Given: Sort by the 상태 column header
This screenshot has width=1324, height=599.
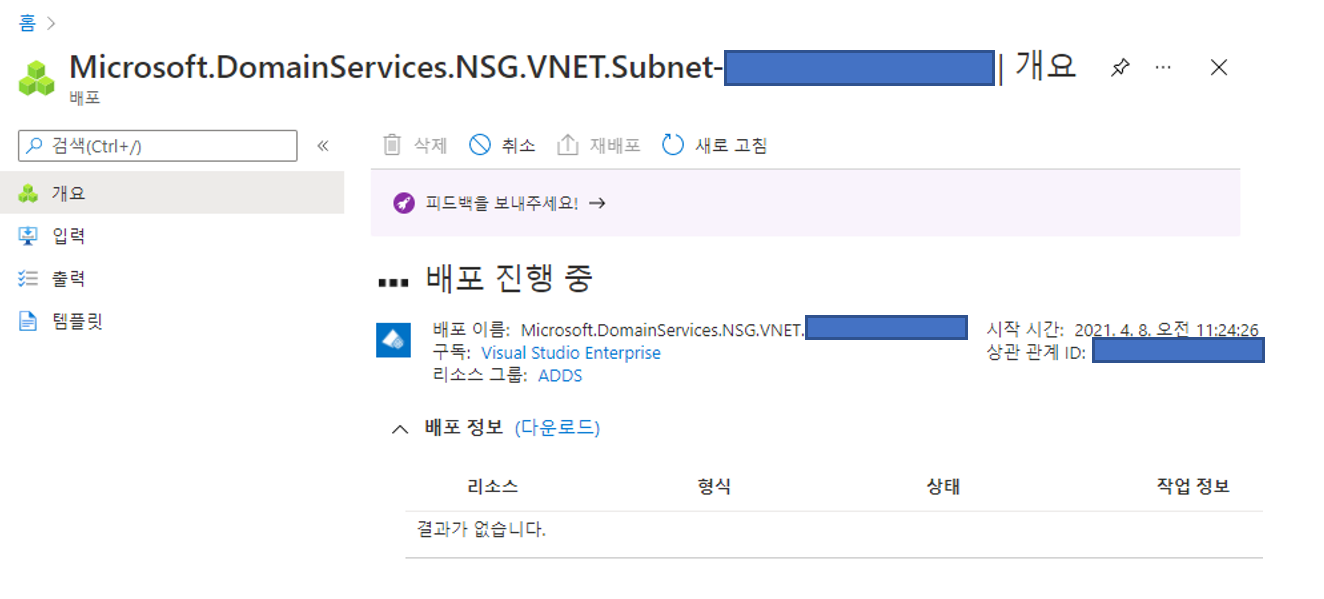Looking at the screenshot, I should pyautogui.click(x=943, y=487).
